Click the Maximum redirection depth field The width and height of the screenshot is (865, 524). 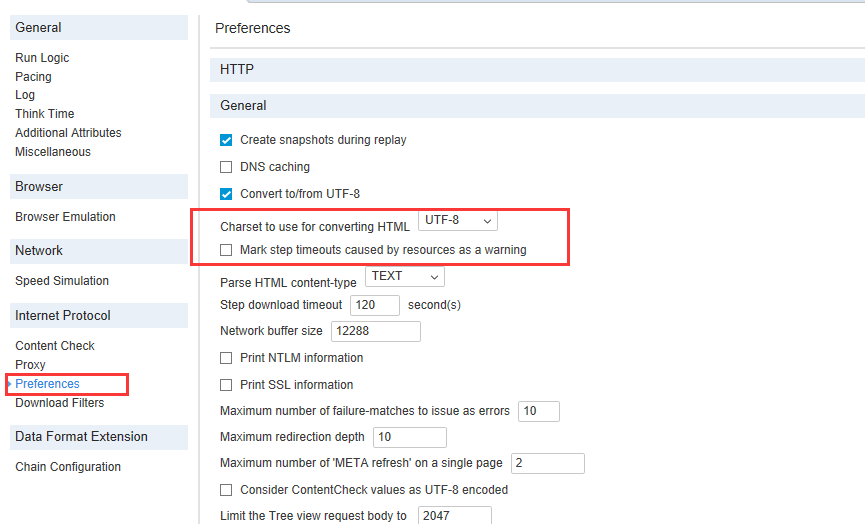tap(410, 437)
